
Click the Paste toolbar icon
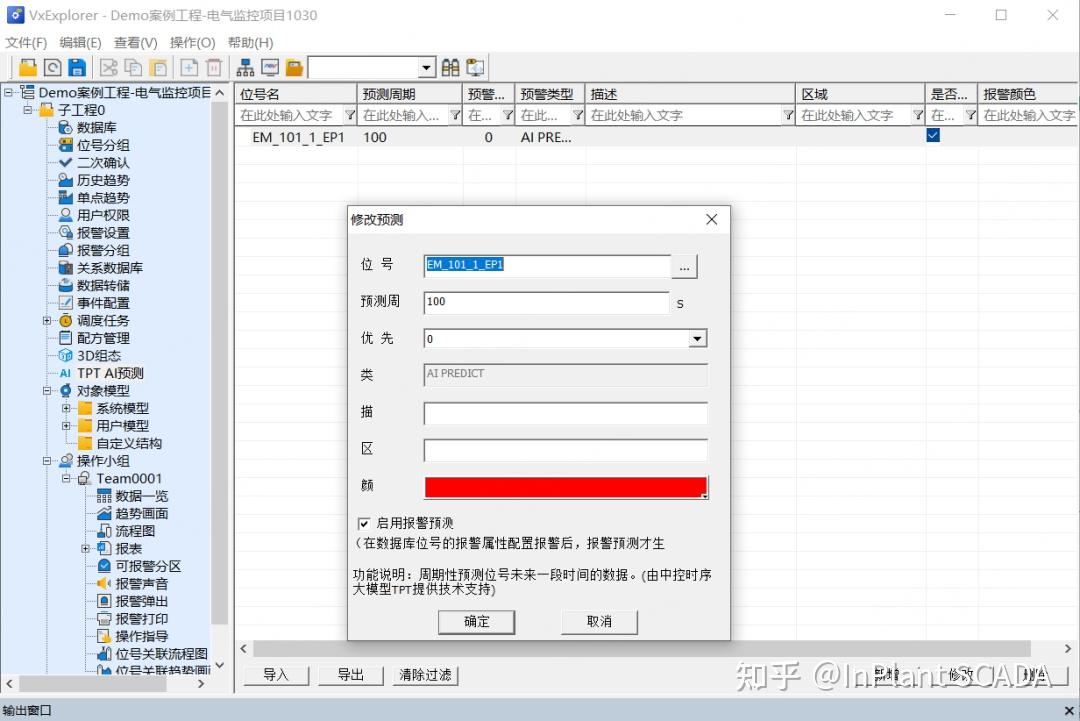[160, 67]
